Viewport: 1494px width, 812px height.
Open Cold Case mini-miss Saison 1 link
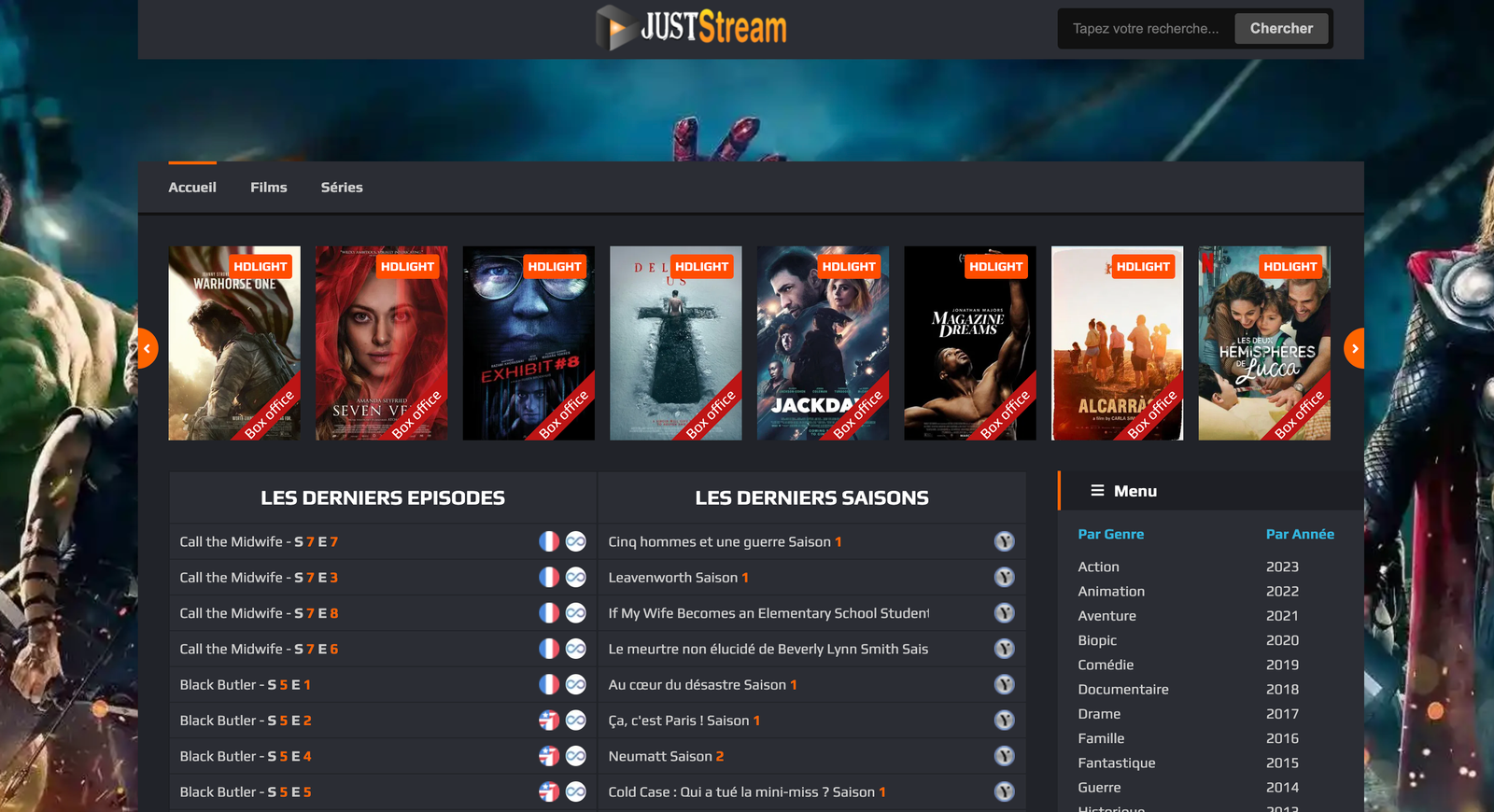coord(747,791)
